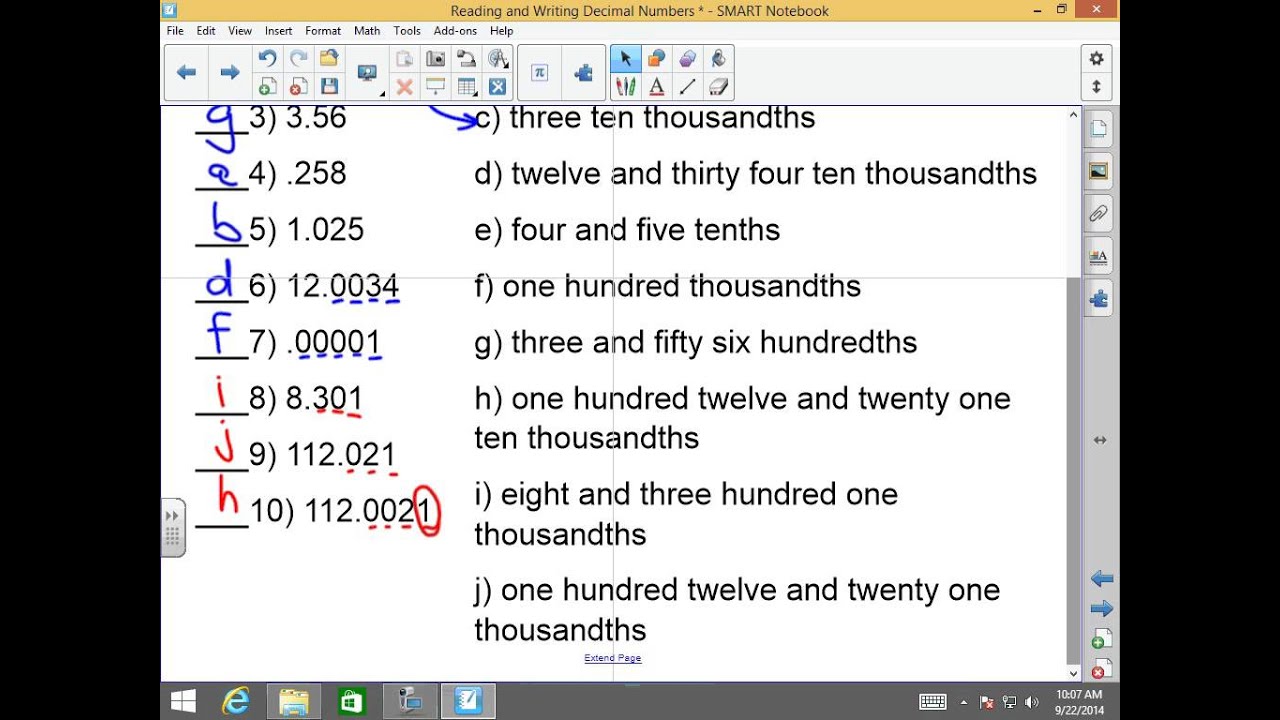Toggle full screen view icon
Screen dimensions: 1280x720
497,87
